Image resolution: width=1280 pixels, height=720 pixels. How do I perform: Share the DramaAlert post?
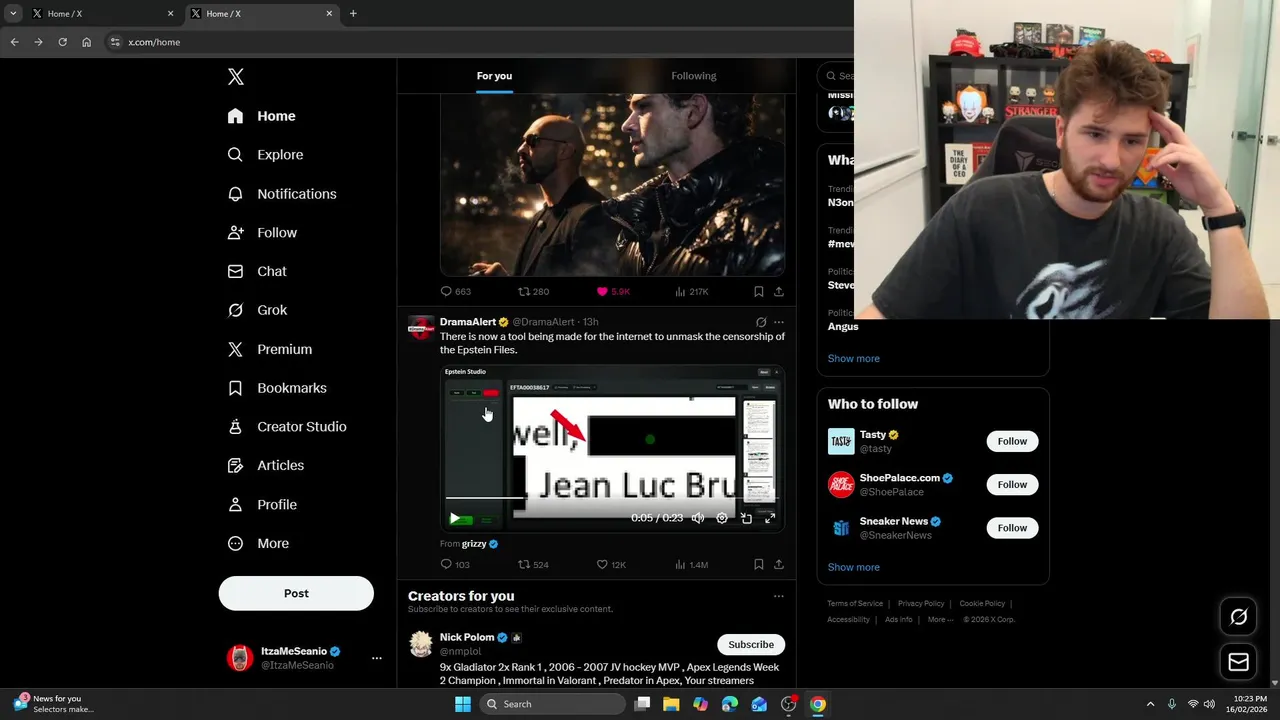[779, 564]
